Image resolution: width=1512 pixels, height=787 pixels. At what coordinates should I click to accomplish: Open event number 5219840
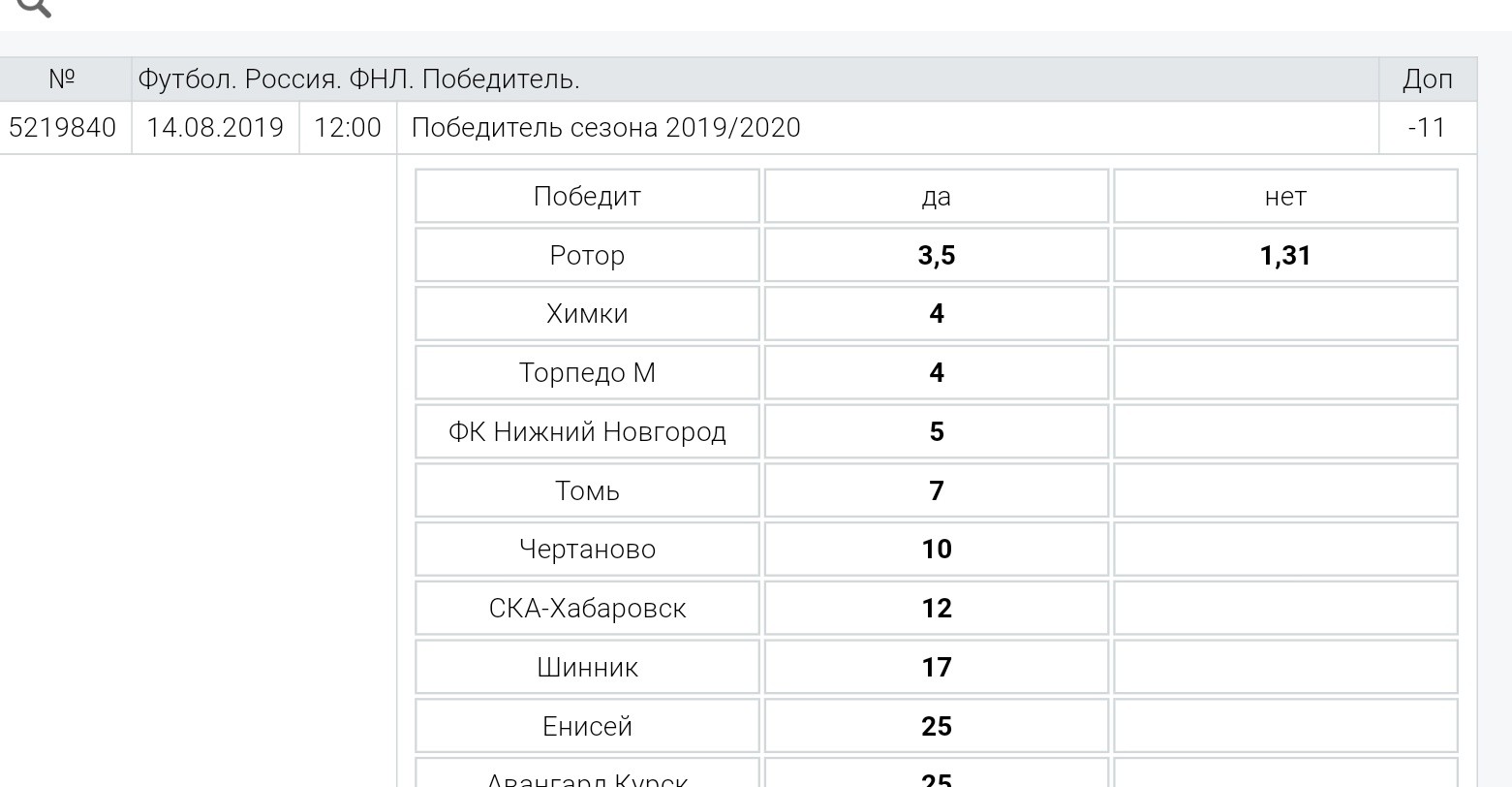[x=62, y=128]
